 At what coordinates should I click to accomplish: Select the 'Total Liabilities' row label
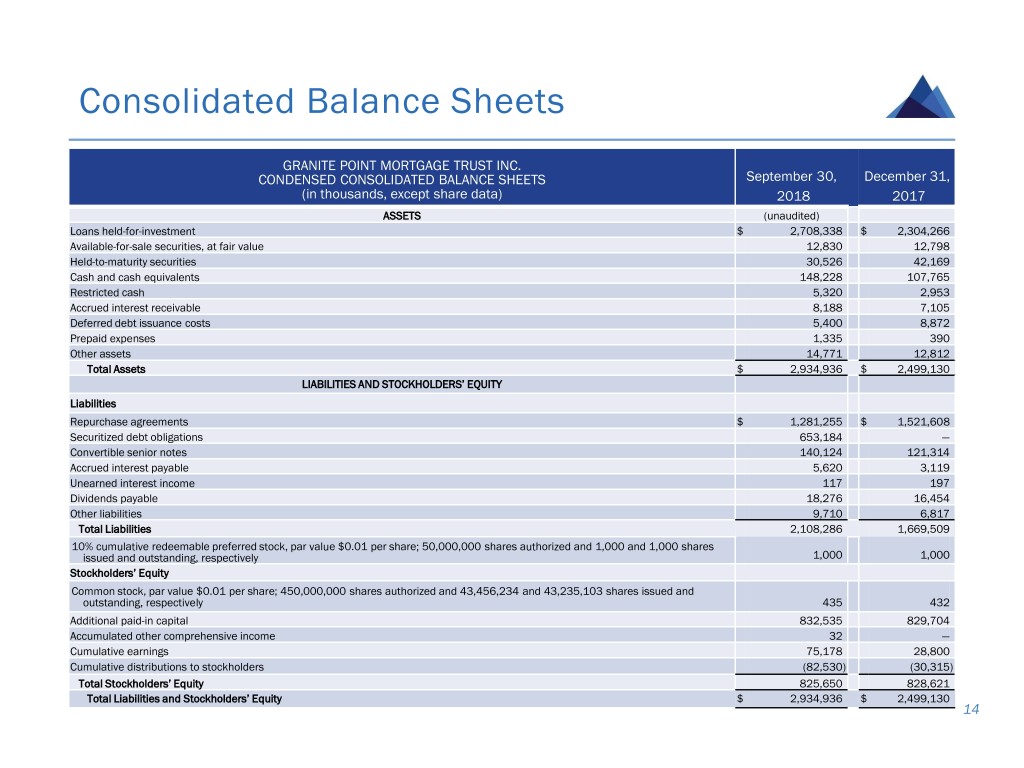click(x=114, y=529)
